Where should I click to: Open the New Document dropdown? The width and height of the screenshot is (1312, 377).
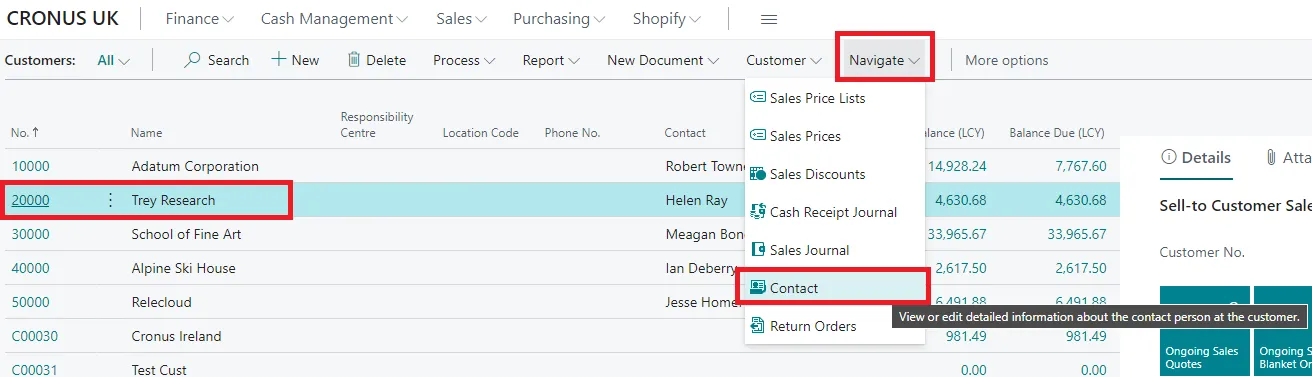click(663, 60)
